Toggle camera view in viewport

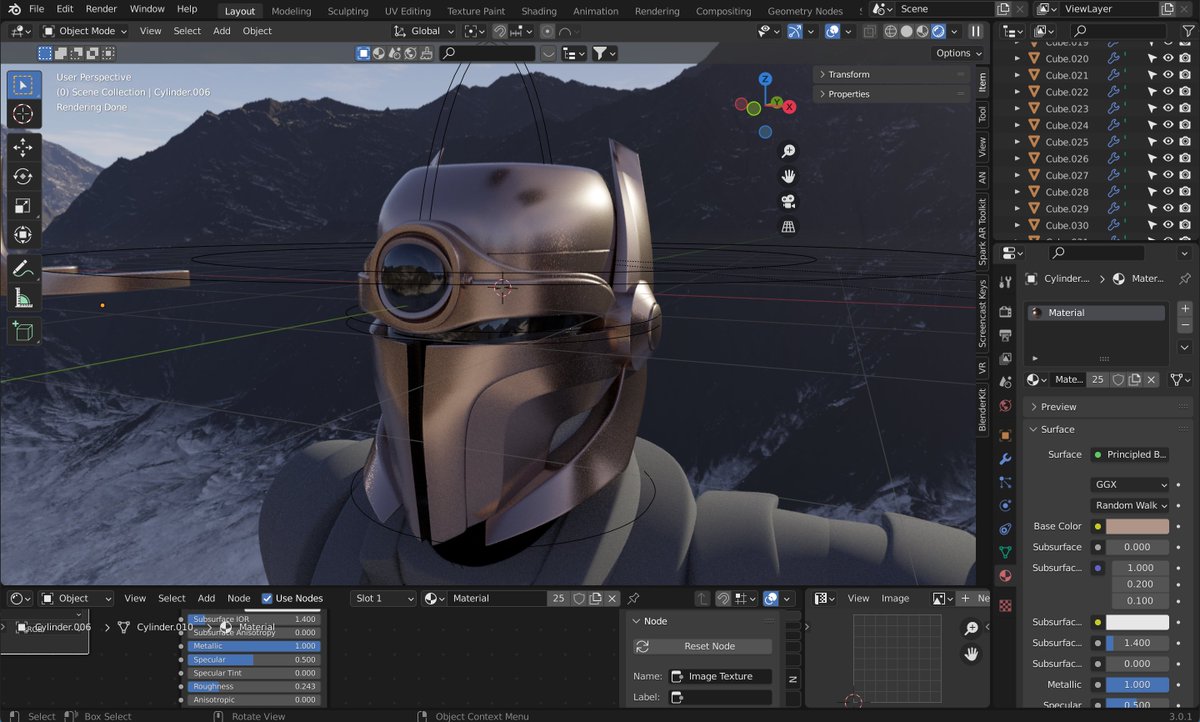click(x=788, y=201)
